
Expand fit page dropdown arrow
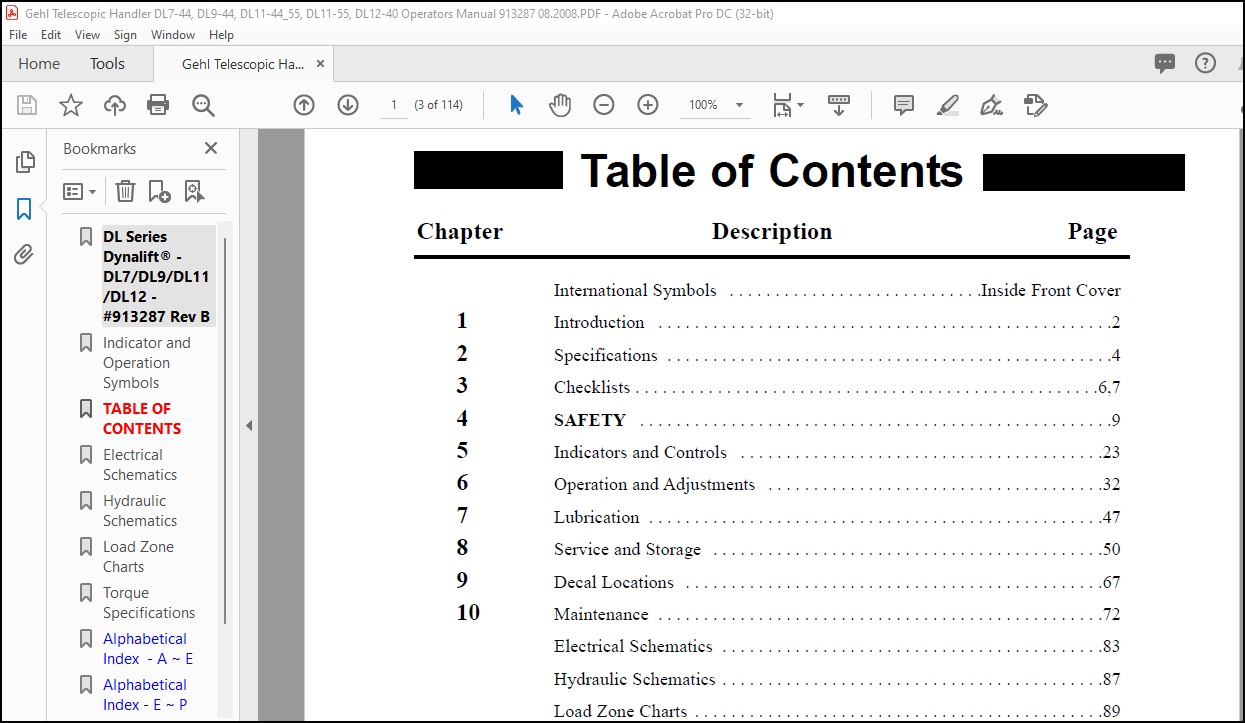(x=800, y=105)
